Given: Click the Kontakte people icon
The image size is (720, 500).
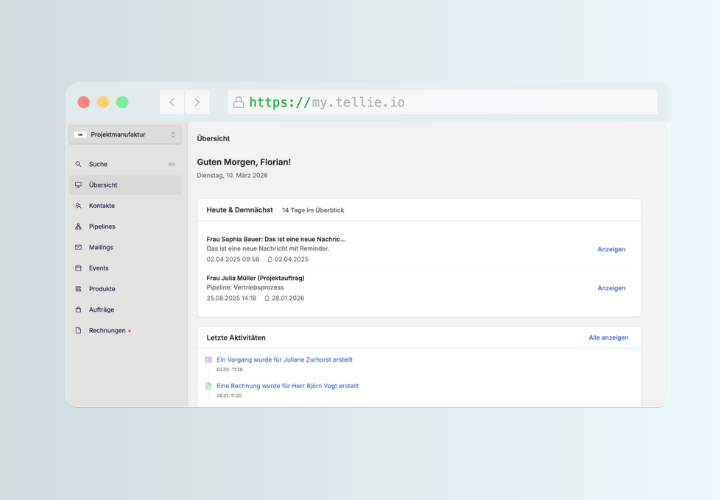Looking at the screenshot, I should pos(78,206).
